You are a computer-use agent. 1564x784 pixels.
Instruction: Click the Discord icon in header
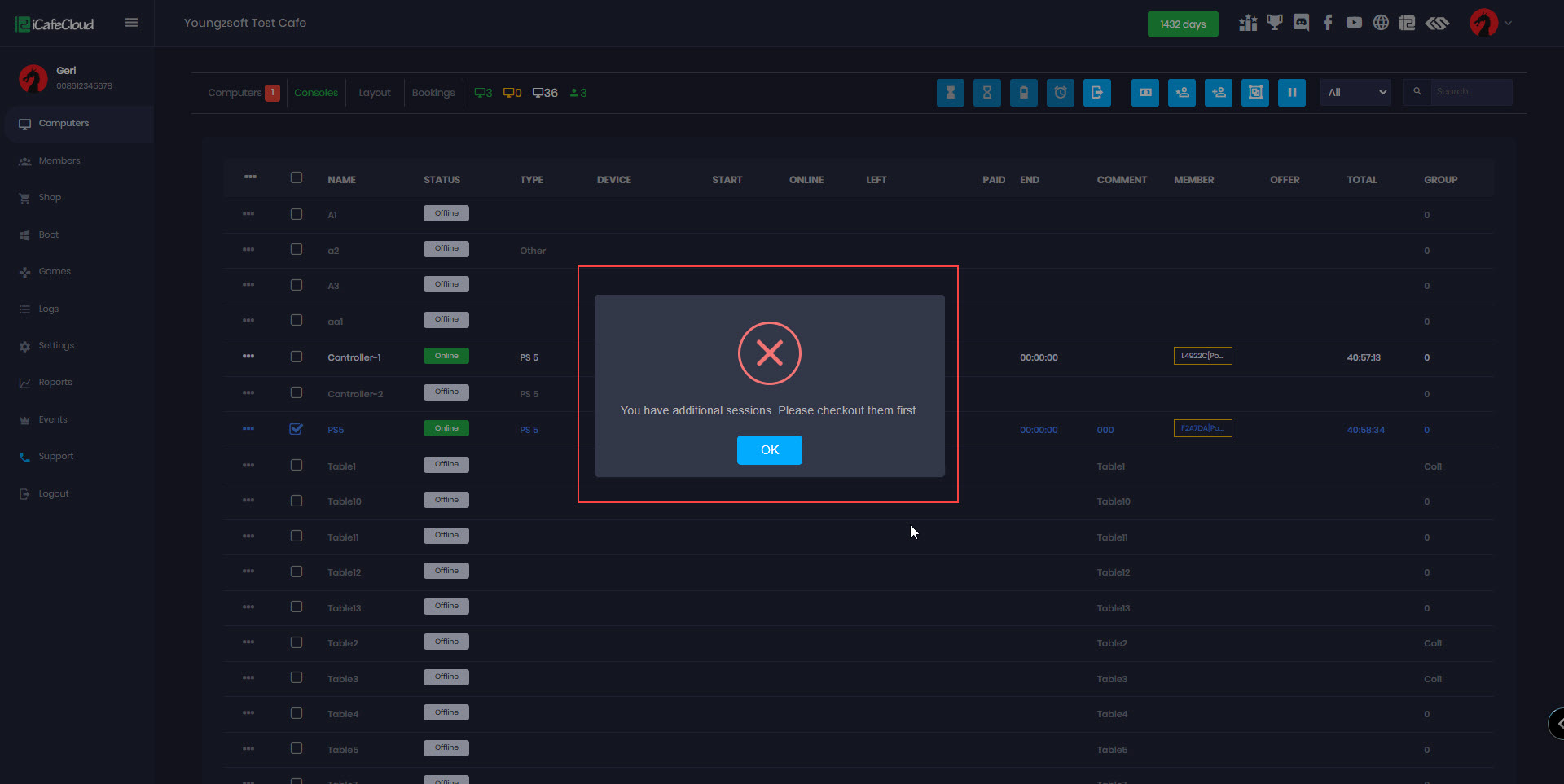pos(1301,23)
